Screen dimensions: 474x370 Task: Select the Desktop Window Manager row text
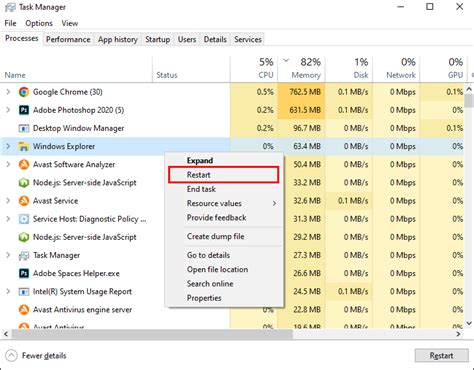coord(78,128)
